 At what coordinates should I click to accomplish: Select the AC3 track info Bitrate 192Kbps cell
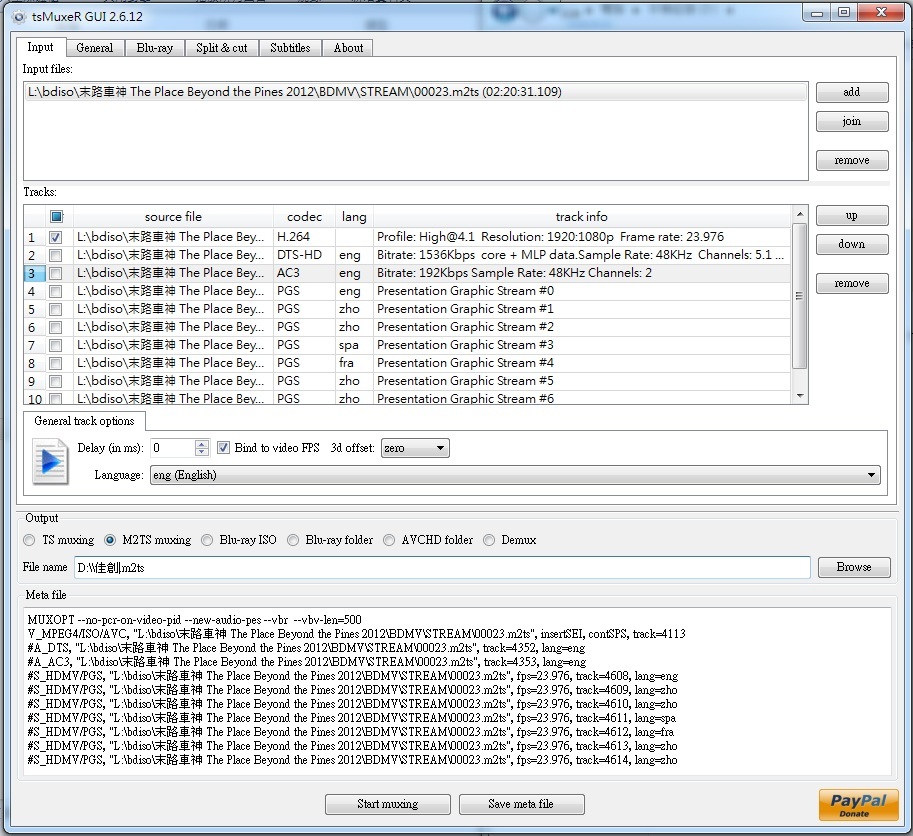[x=582, y=273]
